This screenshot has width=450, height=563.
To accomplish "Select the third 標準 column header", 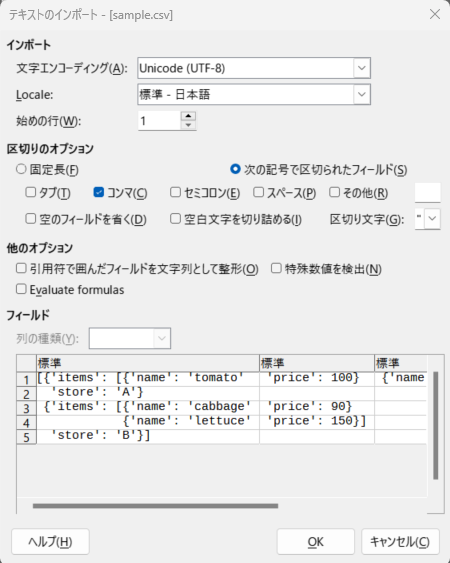I will 401,363.
